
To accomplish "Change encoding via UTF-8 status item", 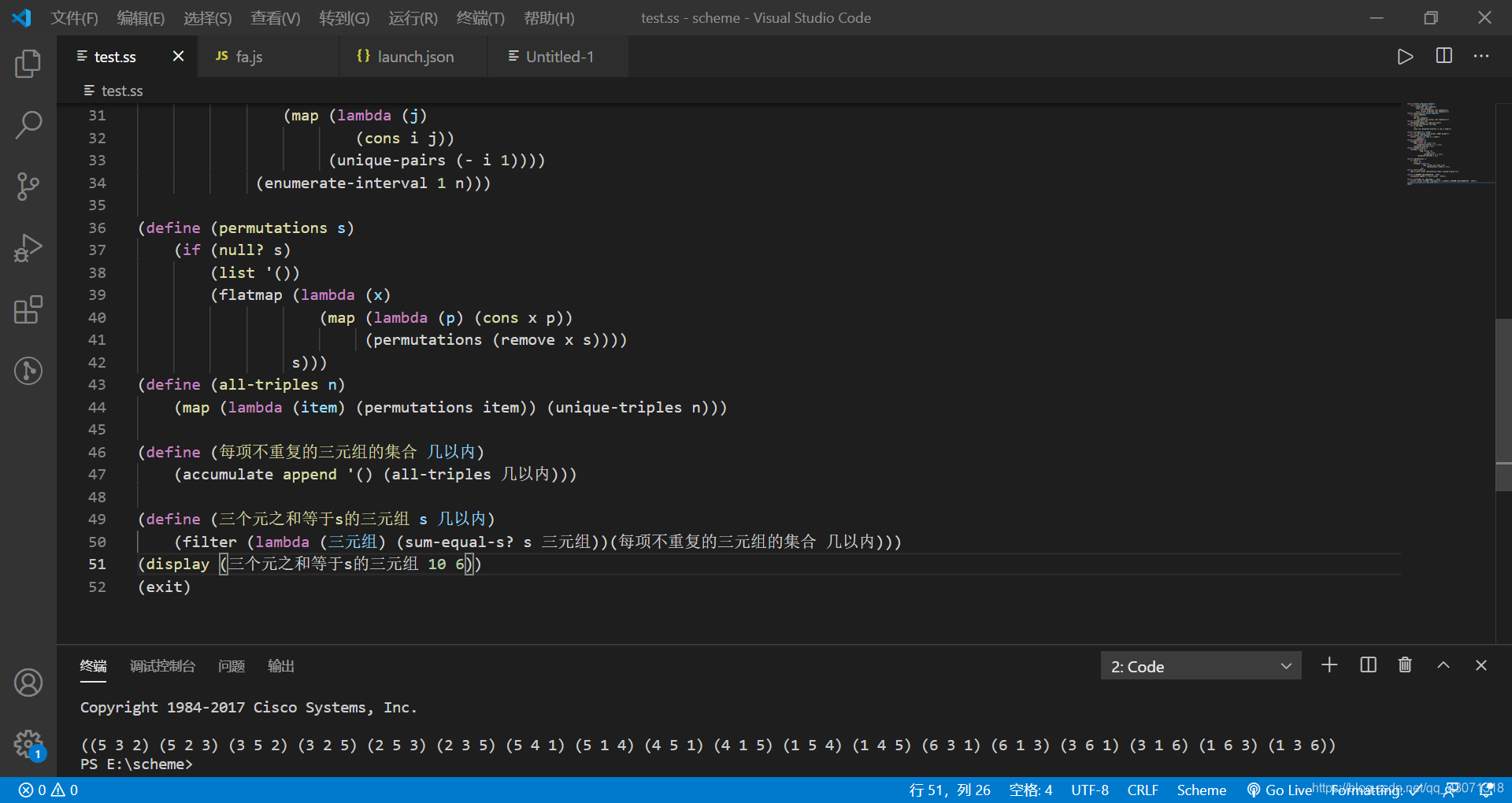I will pos(1090,790).
